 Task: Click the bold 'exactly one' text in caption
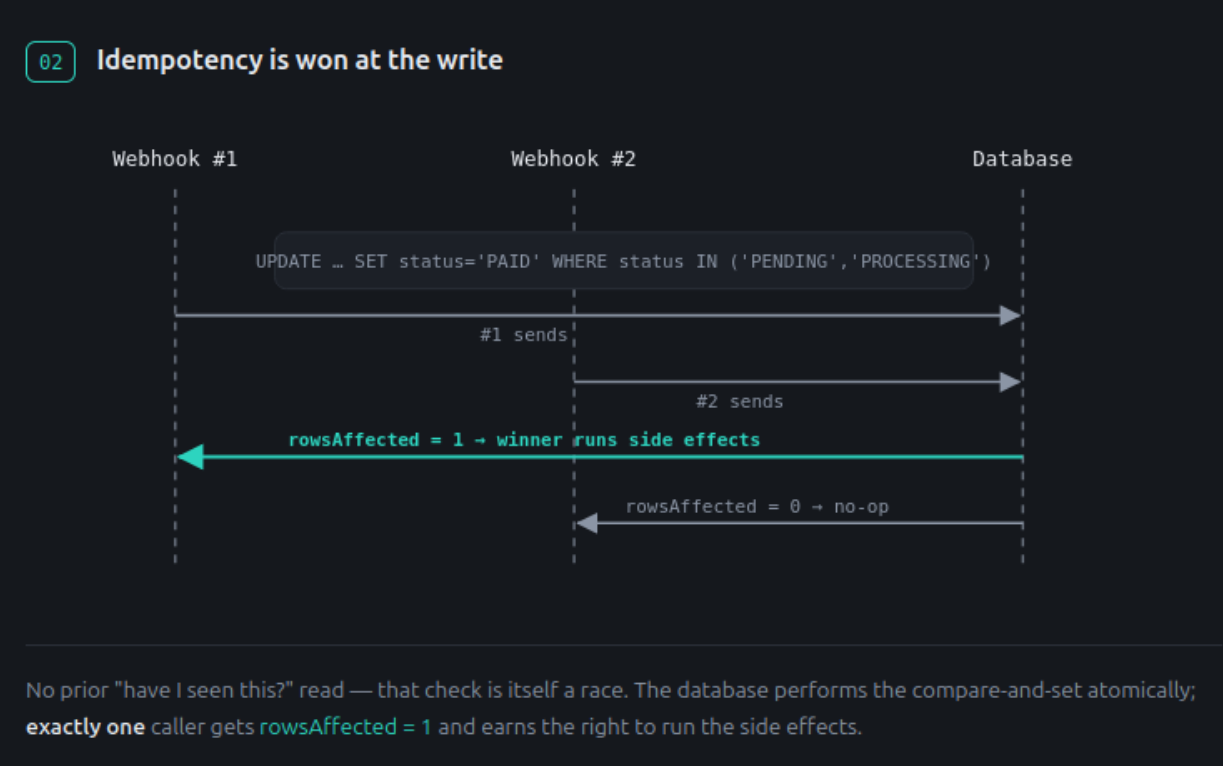(86, 727)
